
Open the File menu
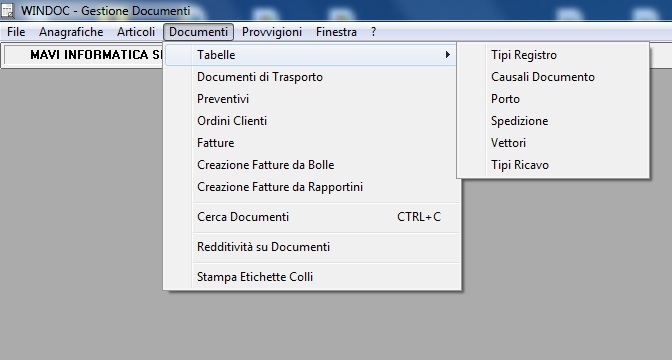pos(16,32)
